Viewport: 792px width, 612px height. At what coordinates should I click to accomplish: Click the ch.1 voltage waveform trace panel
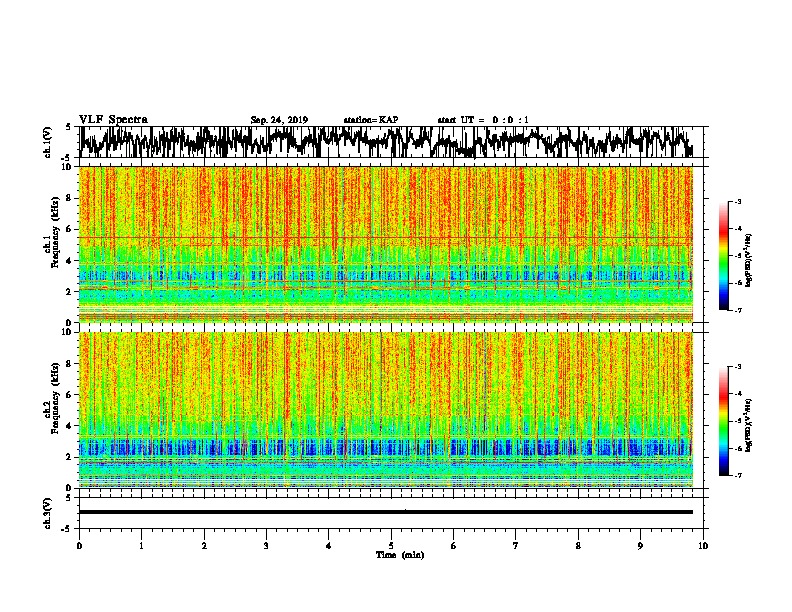pos(390,142)
